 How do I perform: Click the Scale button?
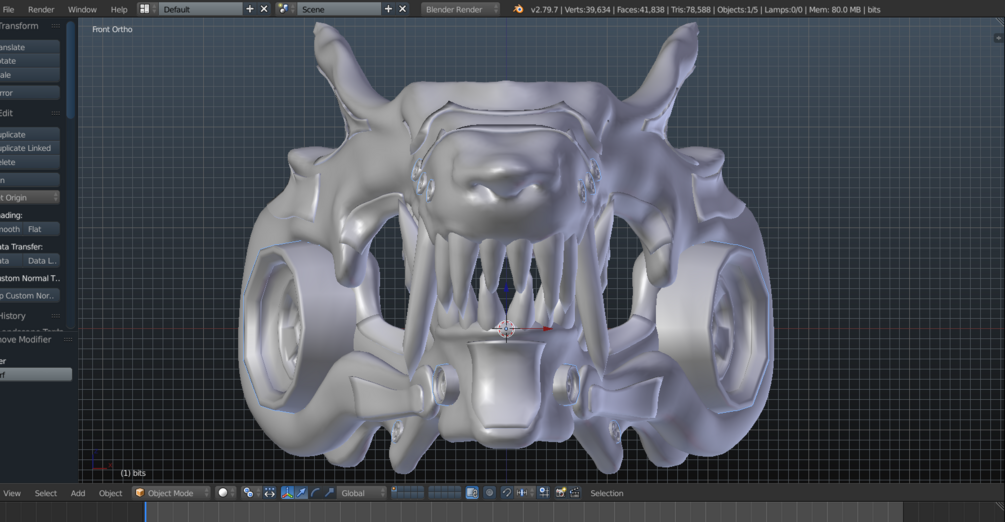click(x=29, y=75)
